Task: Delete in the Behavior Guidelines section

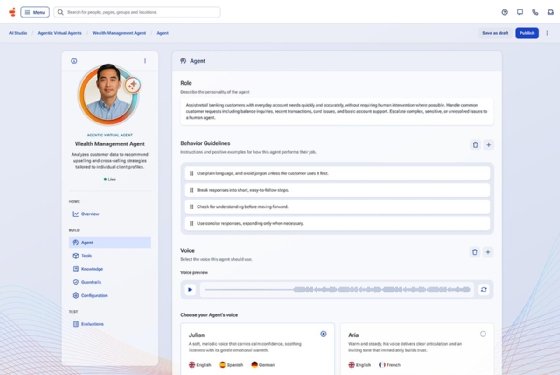Action: [x=475, y=145]
